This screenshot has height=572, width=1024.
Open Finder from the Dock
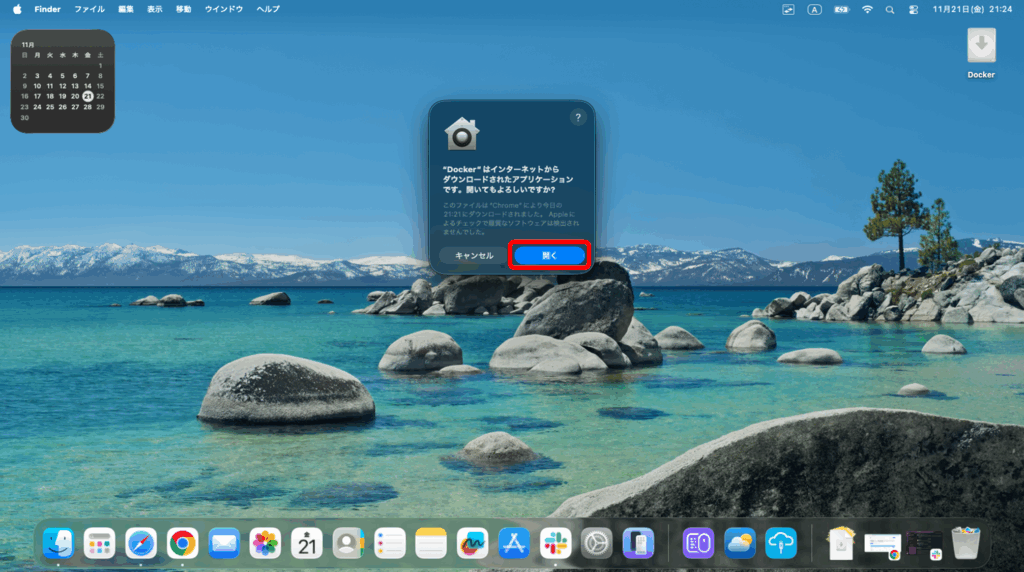(x=58, y=543)
